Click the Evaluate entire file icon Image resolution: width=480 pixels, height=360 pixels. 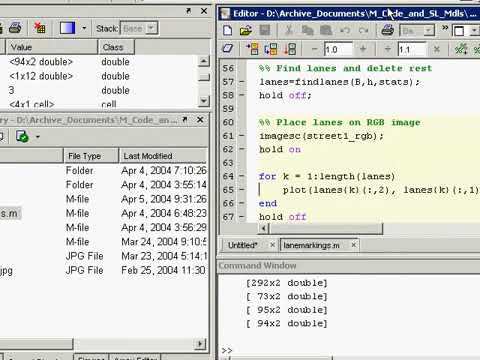[x=290, y=49]
